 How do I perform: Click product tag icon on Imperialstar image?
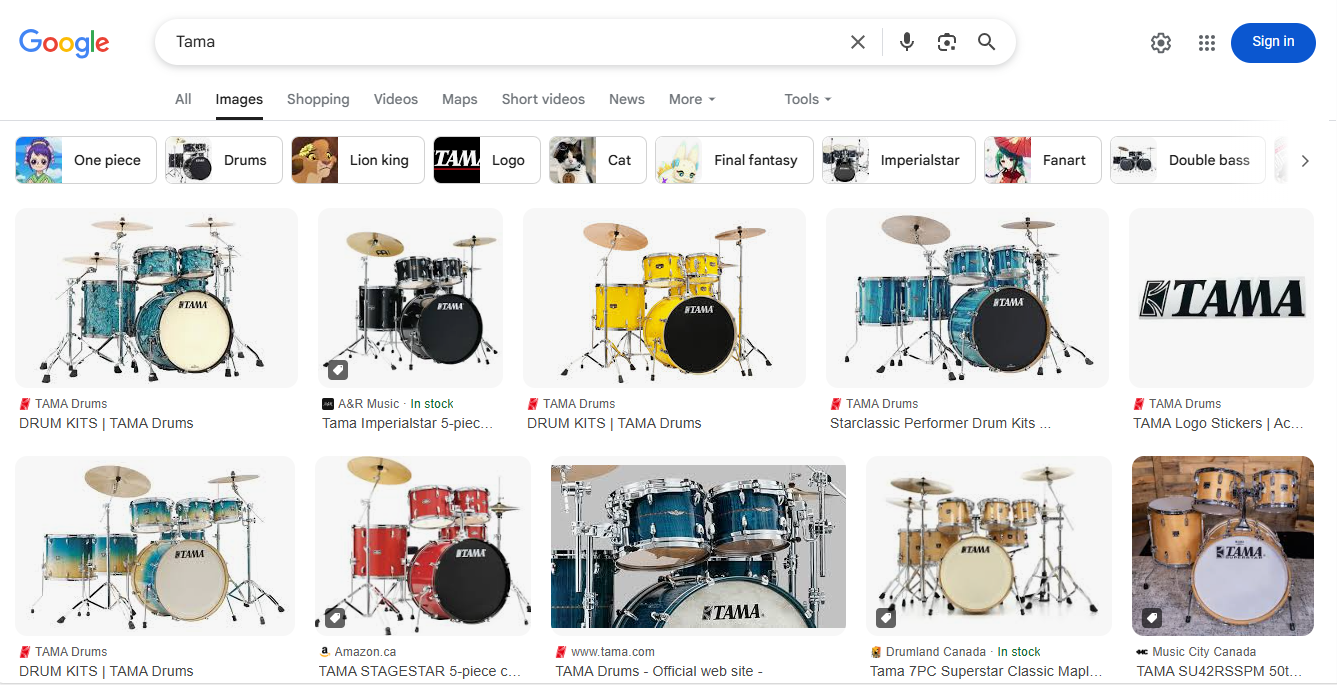[337, 370]
